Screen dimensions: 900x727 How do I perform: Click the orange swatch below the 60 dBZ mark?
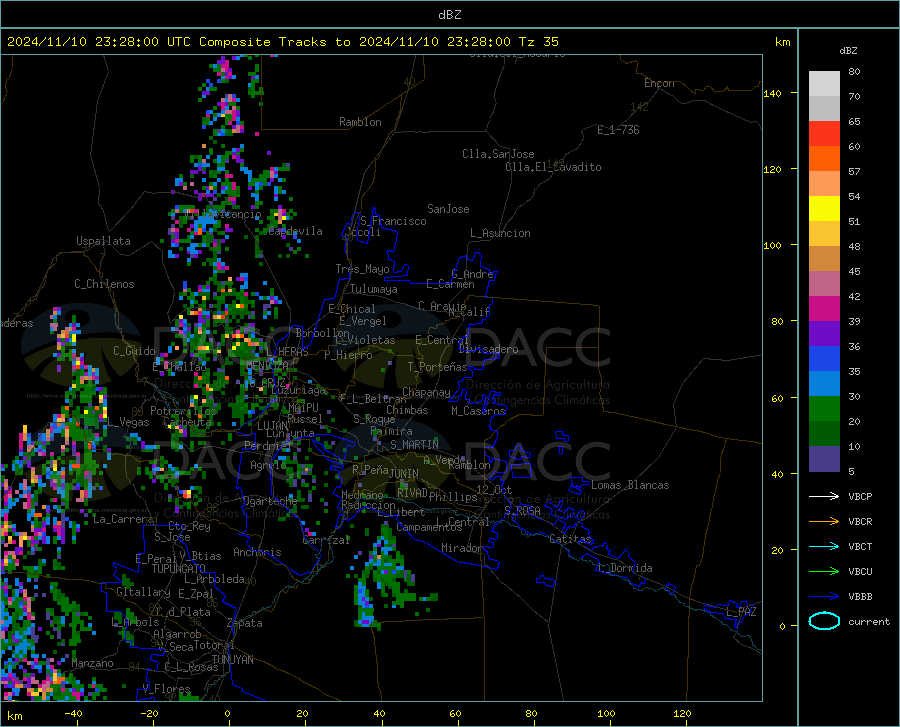tap(824, 159)
